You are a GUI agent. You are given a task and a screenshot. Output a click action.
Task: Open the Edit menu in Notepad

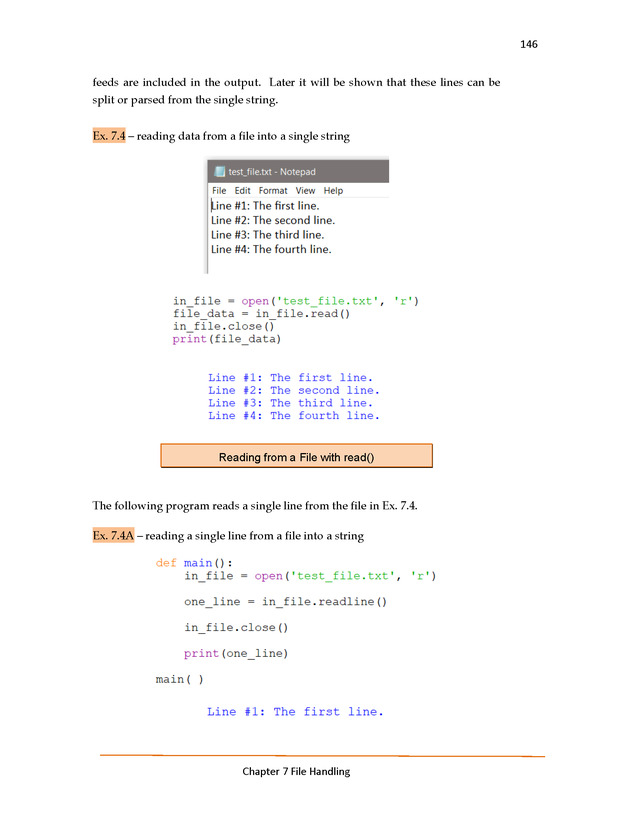(x=242, y=191)
